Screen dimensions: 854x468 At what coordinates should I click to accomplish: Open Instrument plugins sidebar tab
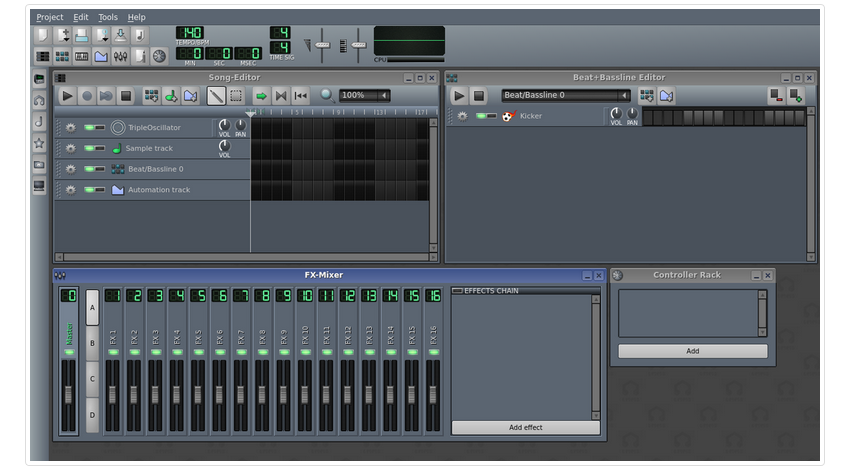[39, 79]
